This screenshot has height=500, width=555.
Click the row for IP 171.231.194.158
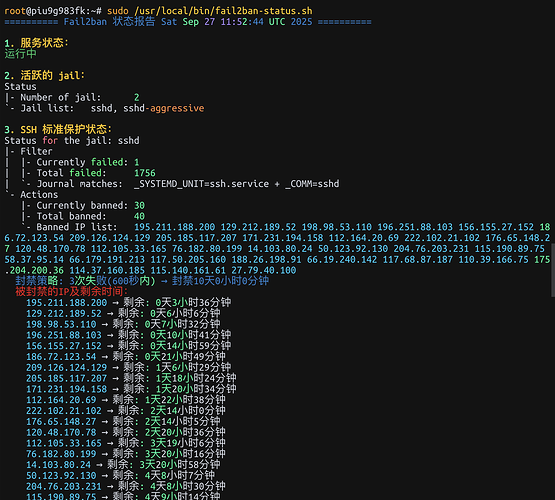131,389
